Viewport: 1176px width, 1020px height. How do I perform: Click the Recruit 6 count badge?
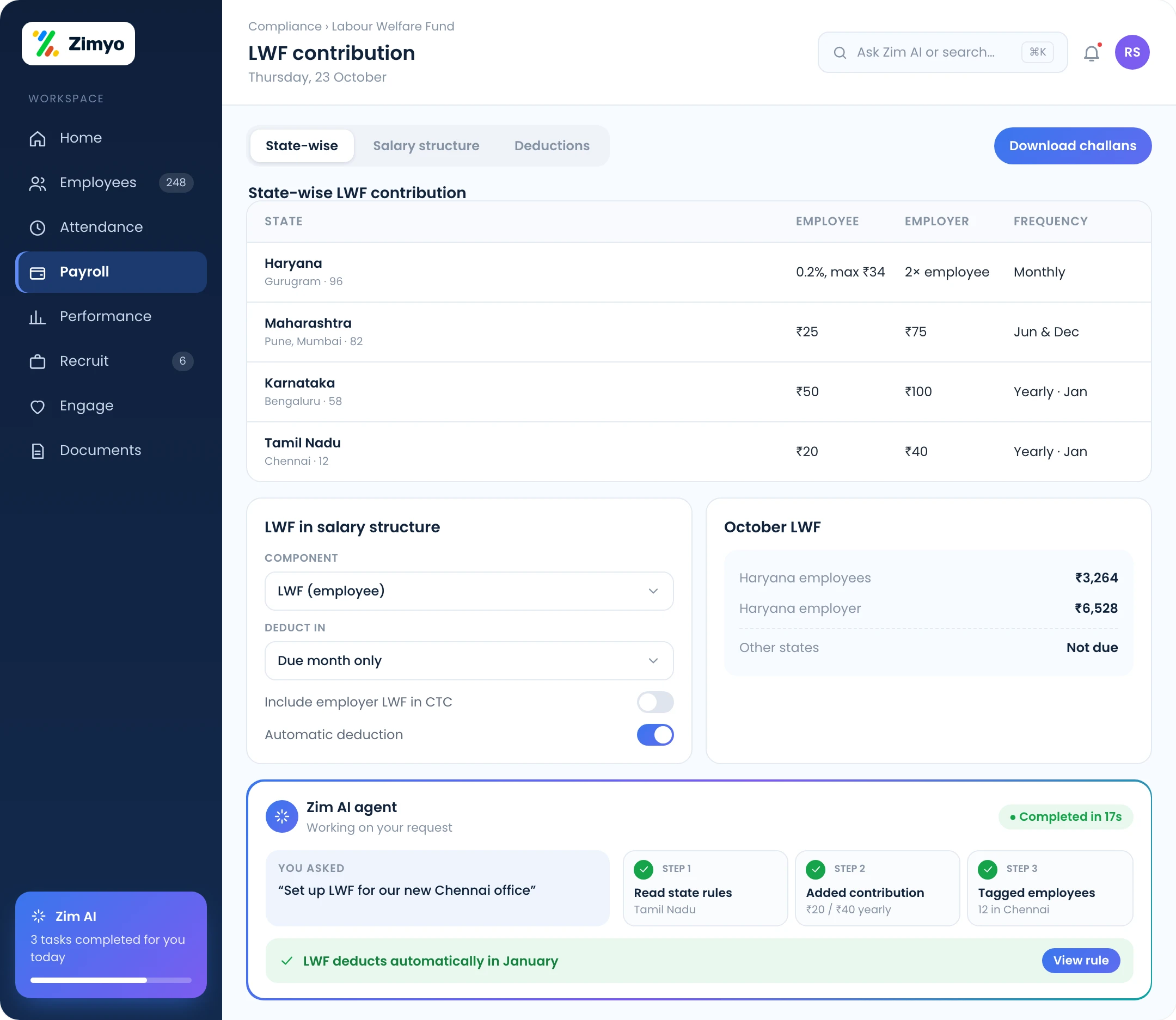point(182,361)
